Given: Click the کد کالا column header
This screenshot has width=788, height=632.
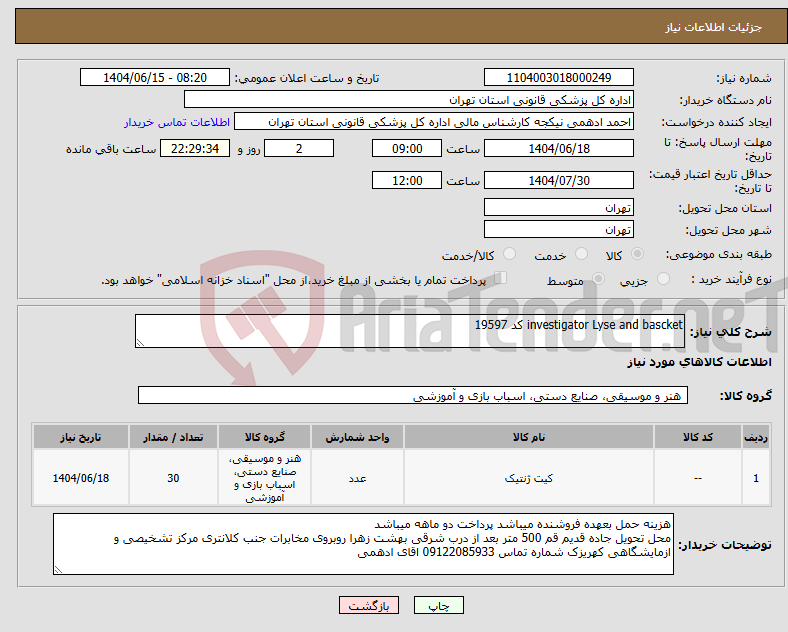Looking at the screenshot, I should (698, 437).
